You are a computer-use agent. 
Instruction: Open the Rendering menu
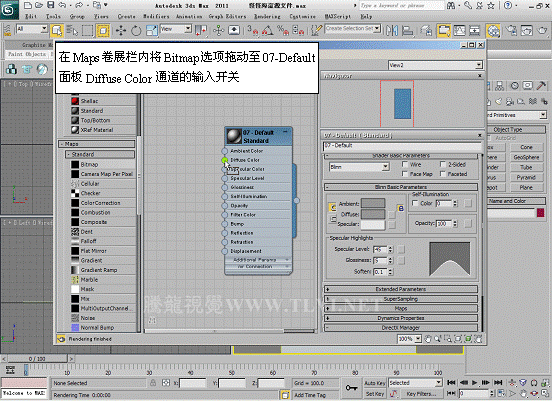click(x=267, y=16)
